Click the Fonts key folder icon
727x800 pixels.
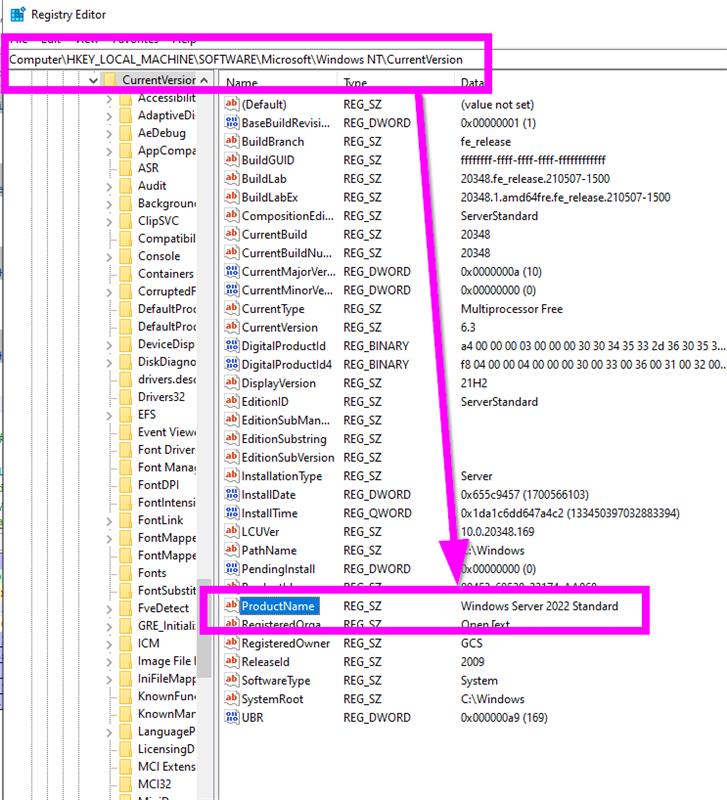(125, 573)
